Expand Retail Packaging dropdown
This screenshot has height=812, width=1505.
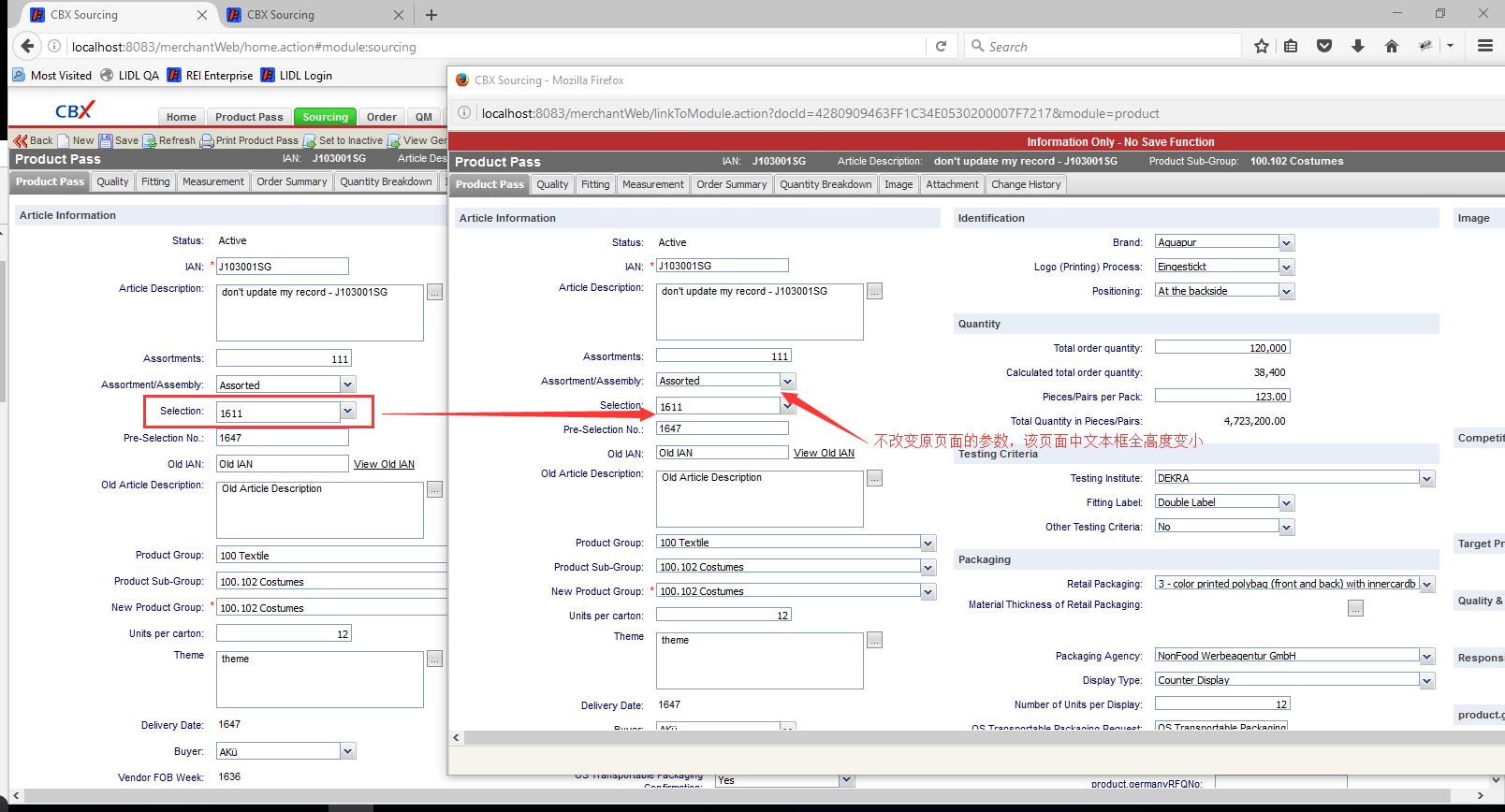click(1427, 584)
